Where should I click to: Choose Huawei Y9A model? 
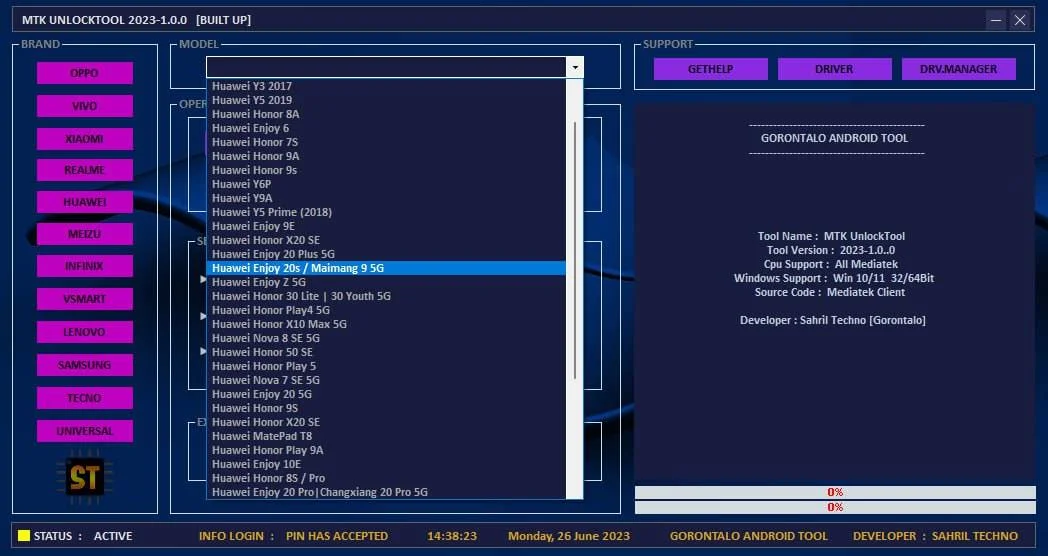(x=386, y=198)
